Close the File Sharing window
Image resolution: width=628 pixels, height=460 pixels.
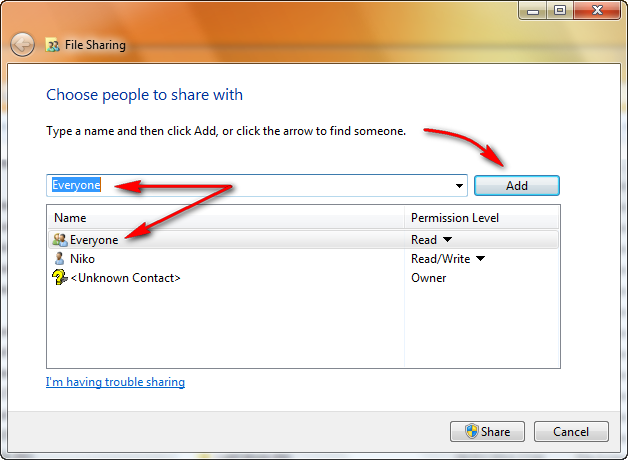[x=597, y=10]
